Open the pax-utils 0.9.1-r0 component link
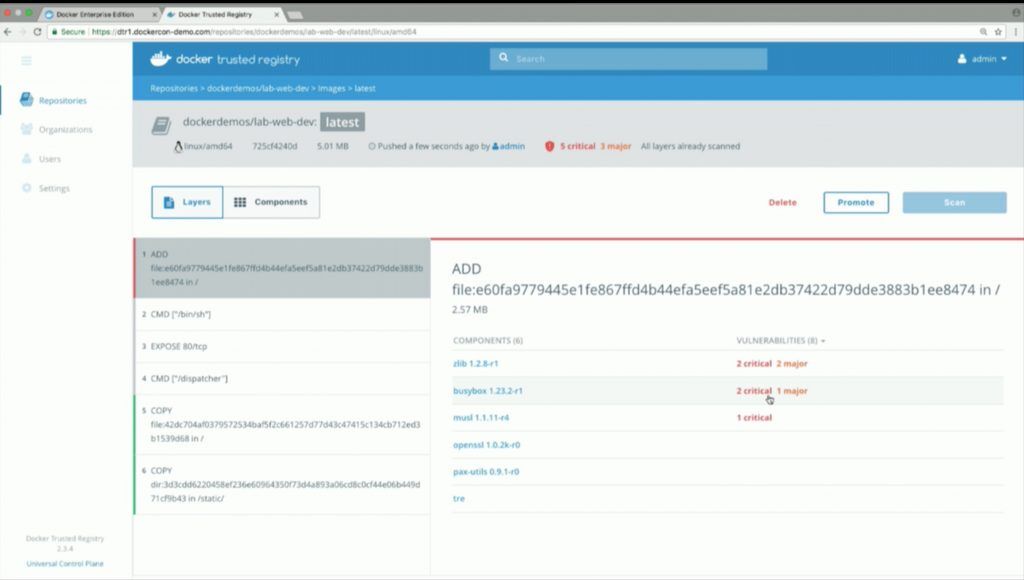Image resolution: width=1024 pixels, height=580 pixels. pos(486,472)
